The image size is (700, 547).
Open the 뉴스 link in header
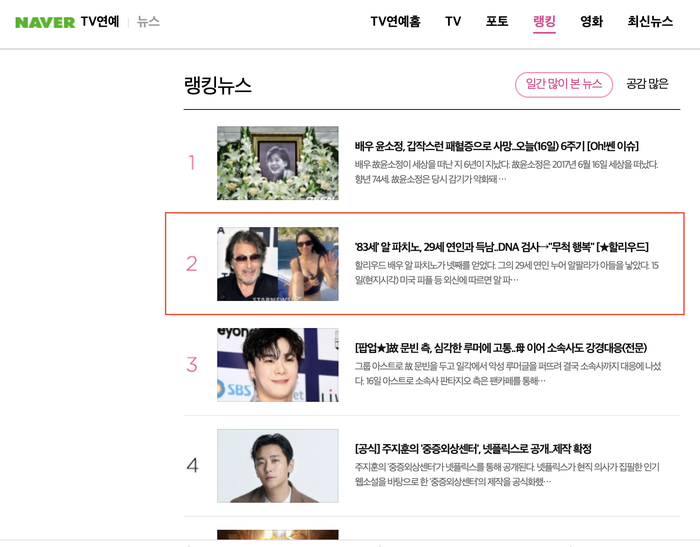coord(148,21)
